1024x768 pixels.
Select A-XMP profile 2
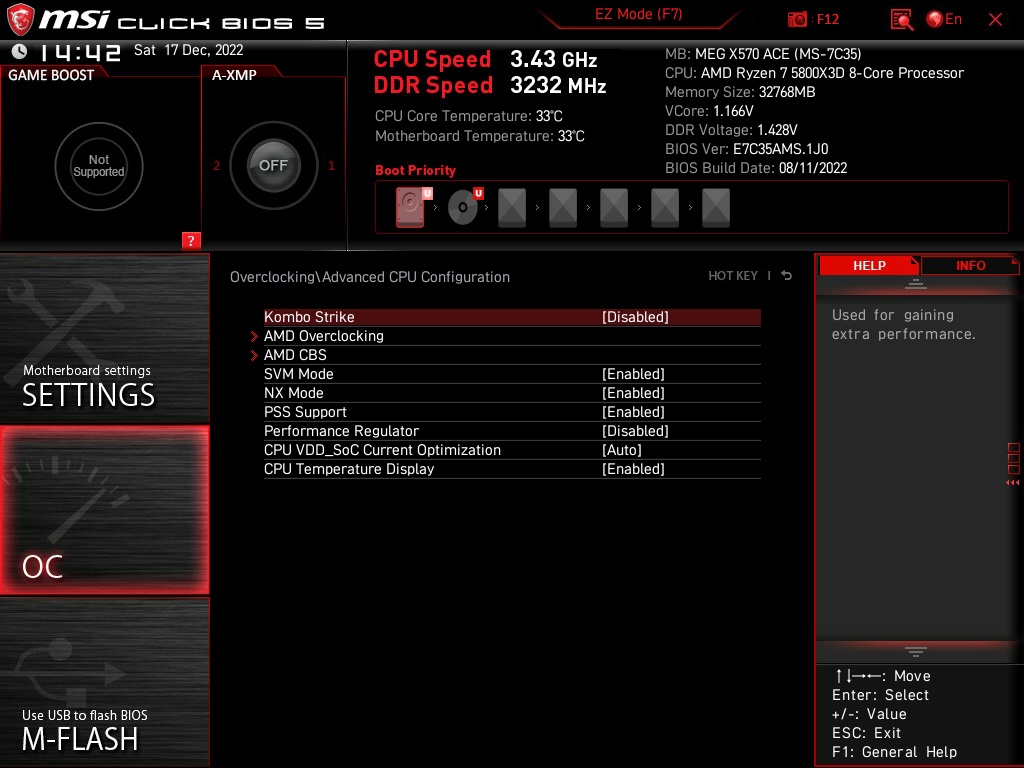point(216,166)
